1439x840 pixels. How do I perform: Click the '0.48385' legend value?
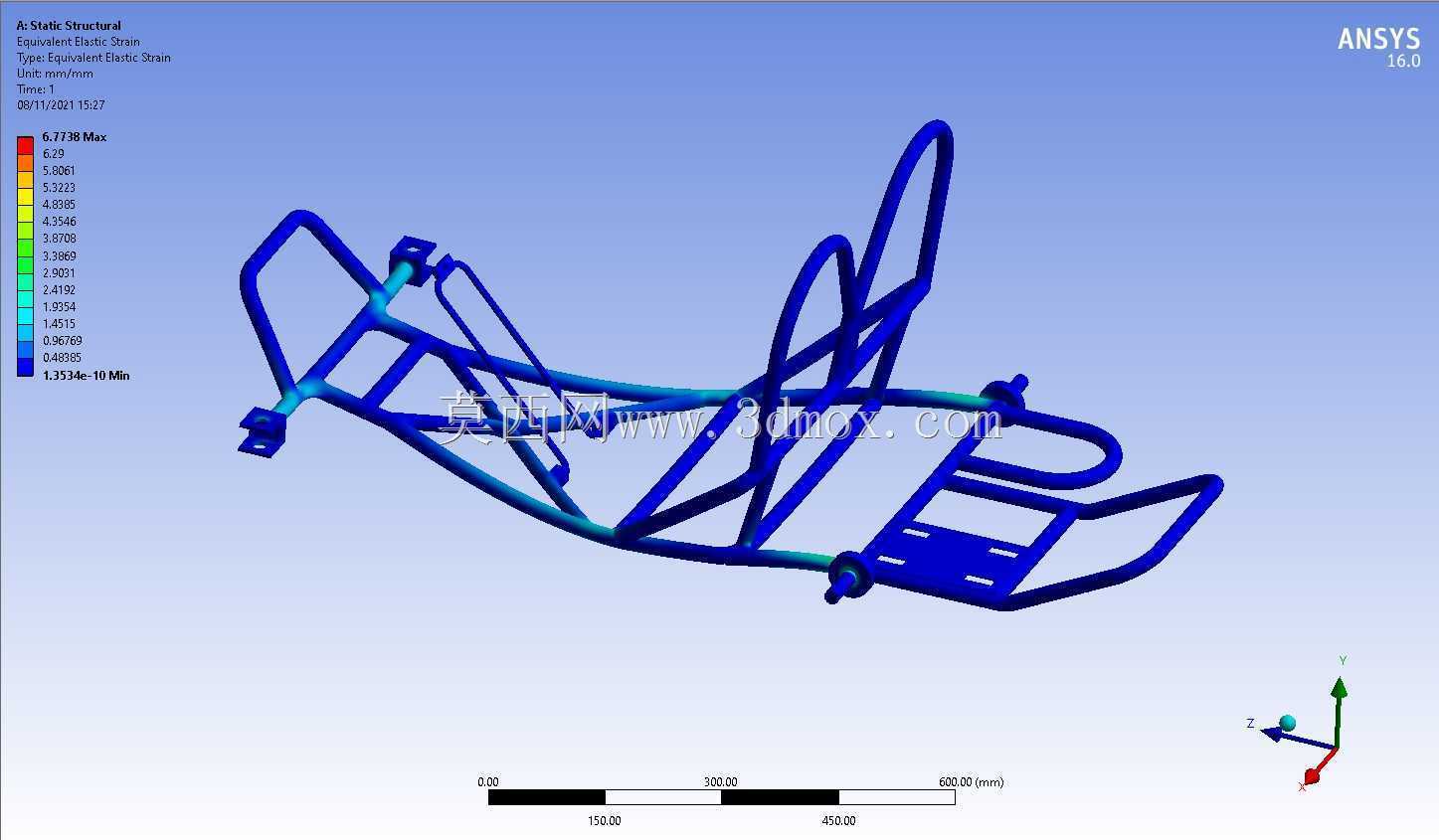click(x=62, y=358)
